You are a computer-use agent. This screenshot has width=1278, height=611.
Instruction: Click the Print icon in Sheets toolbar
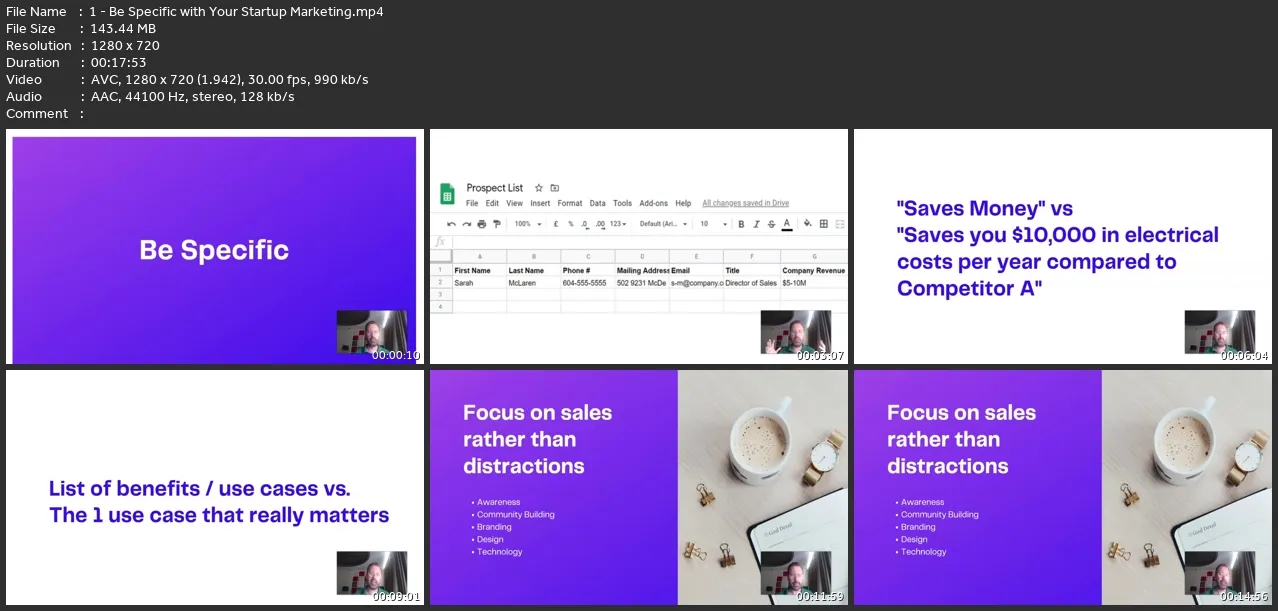pos(482,224)
